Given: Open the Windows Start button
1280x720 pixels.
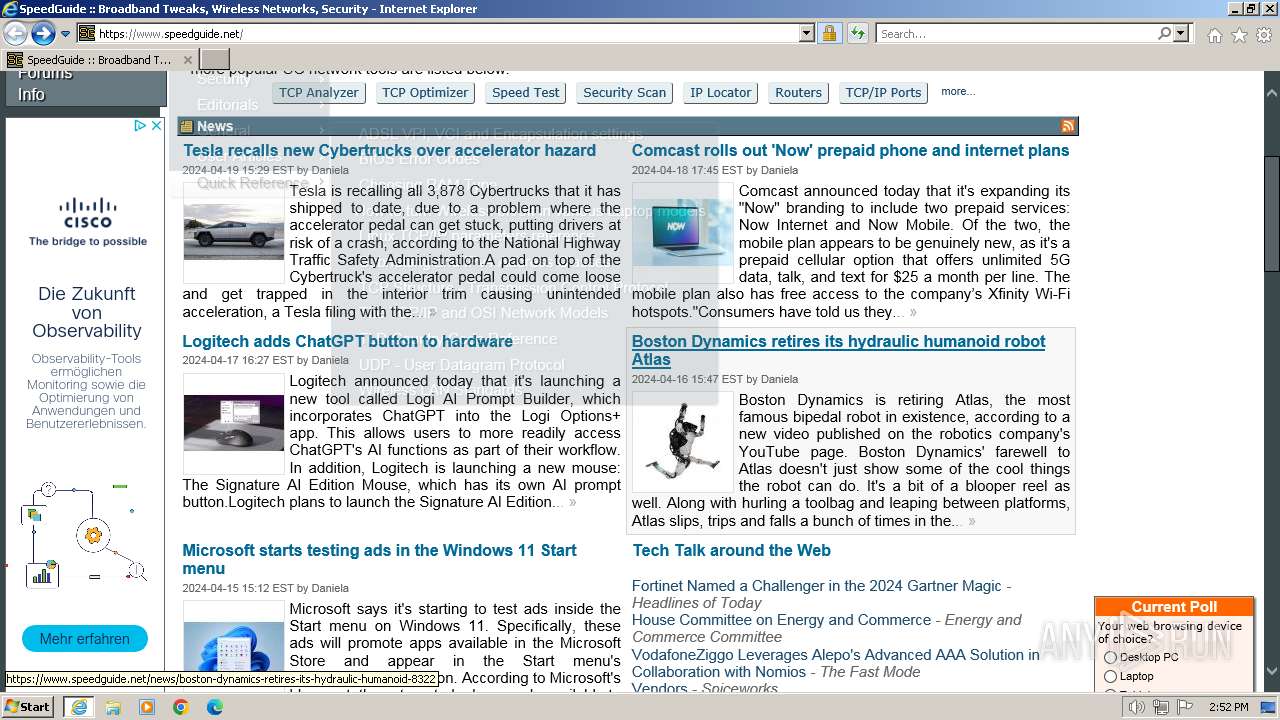Looking at the screenshot, I should coord(27,707).
